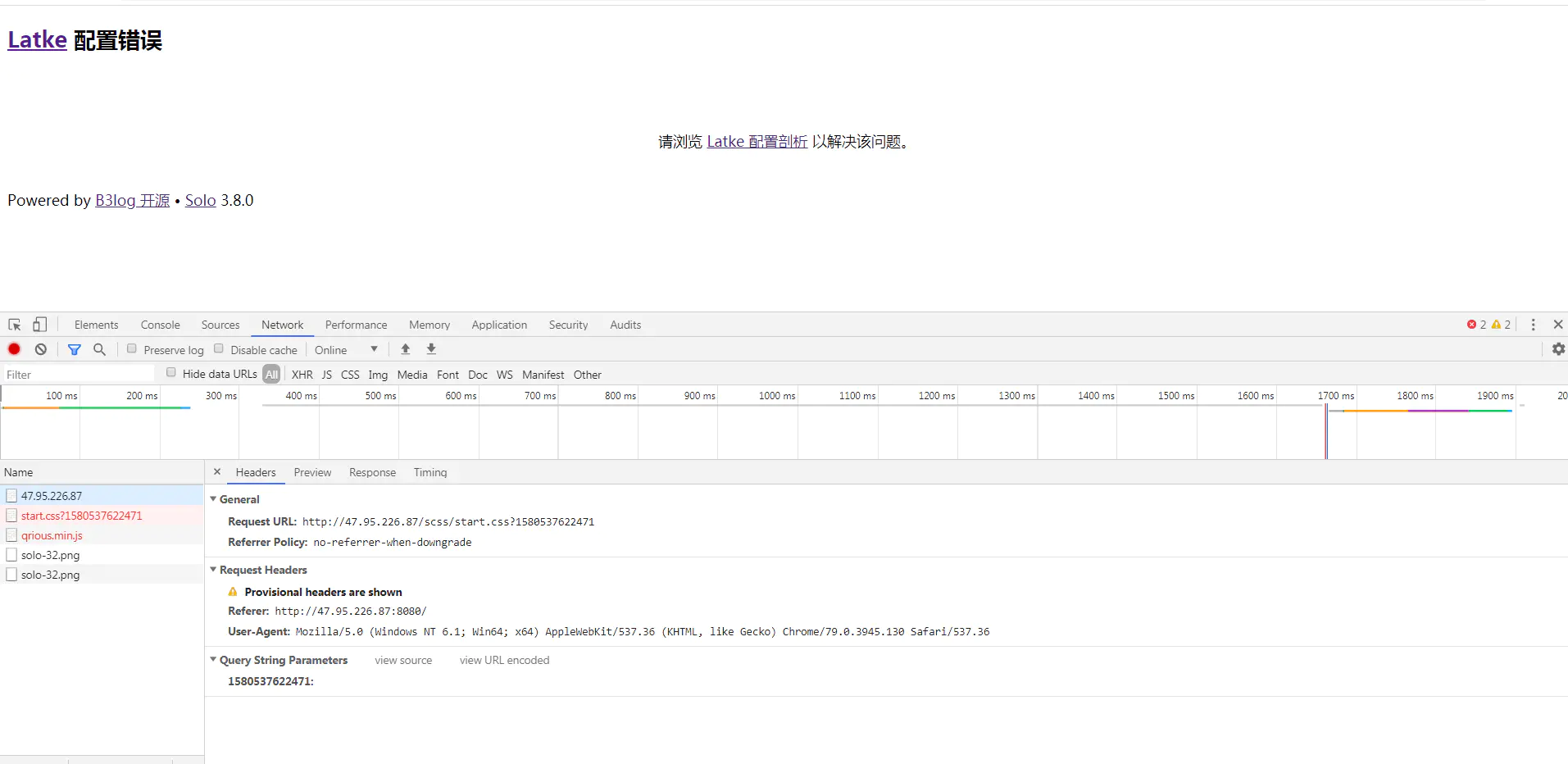Open DevTools three-dot customize menu
This screenshot has height=764, width=1568.
click(x=1533, y=325)
